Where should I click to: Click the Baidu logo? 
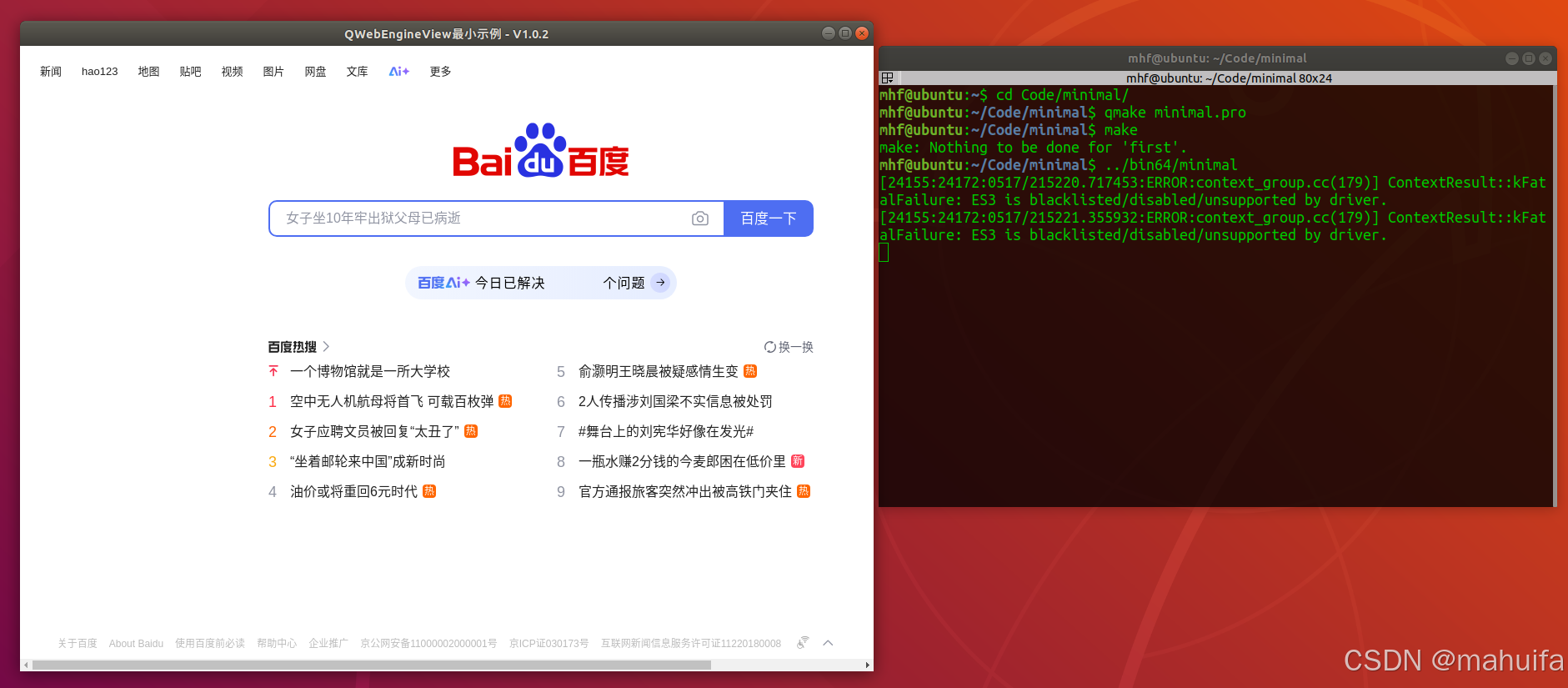tap(540, 151)
